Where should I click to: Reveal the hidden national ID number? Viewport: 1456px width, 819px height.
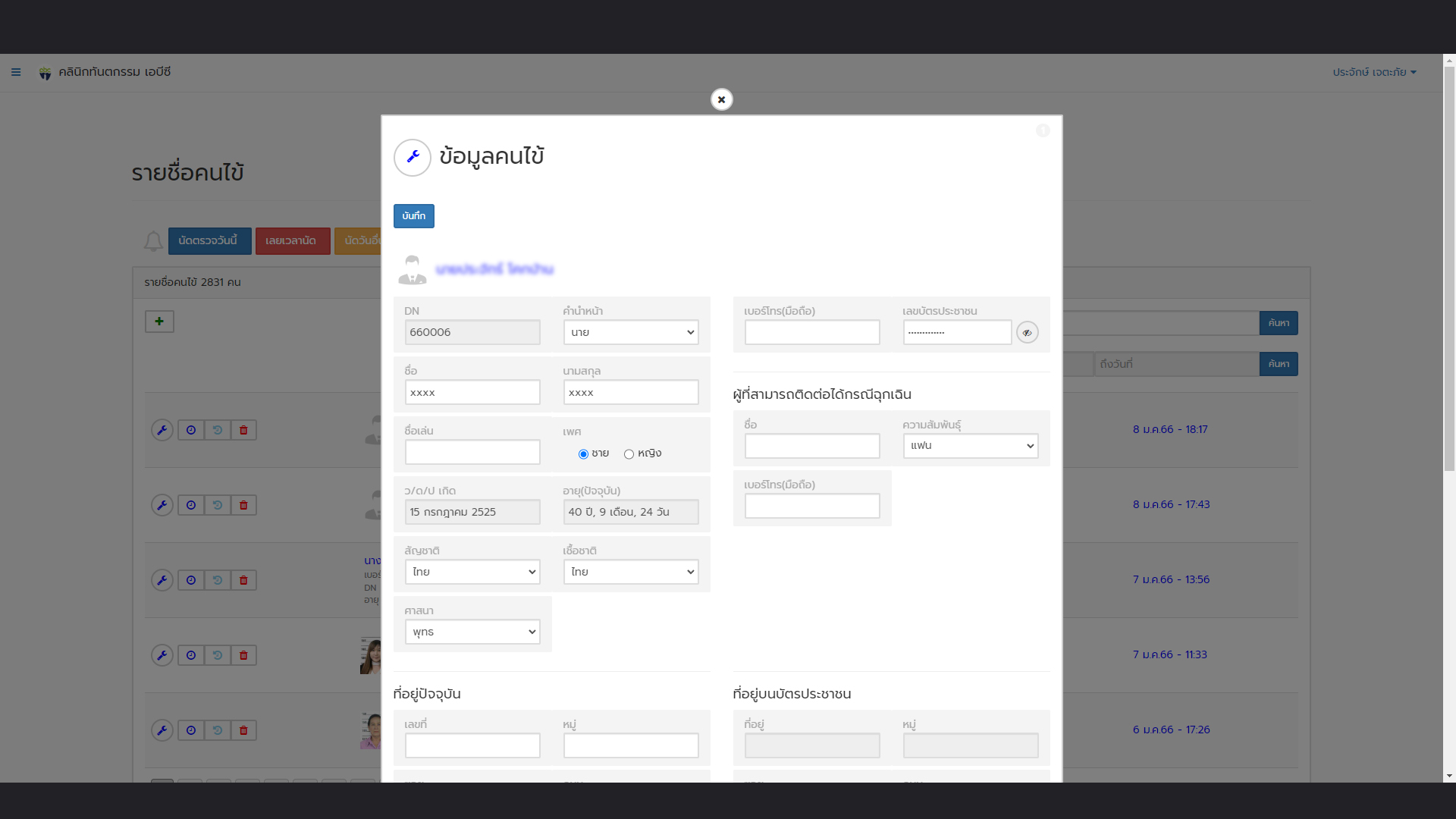point(1027,332)
